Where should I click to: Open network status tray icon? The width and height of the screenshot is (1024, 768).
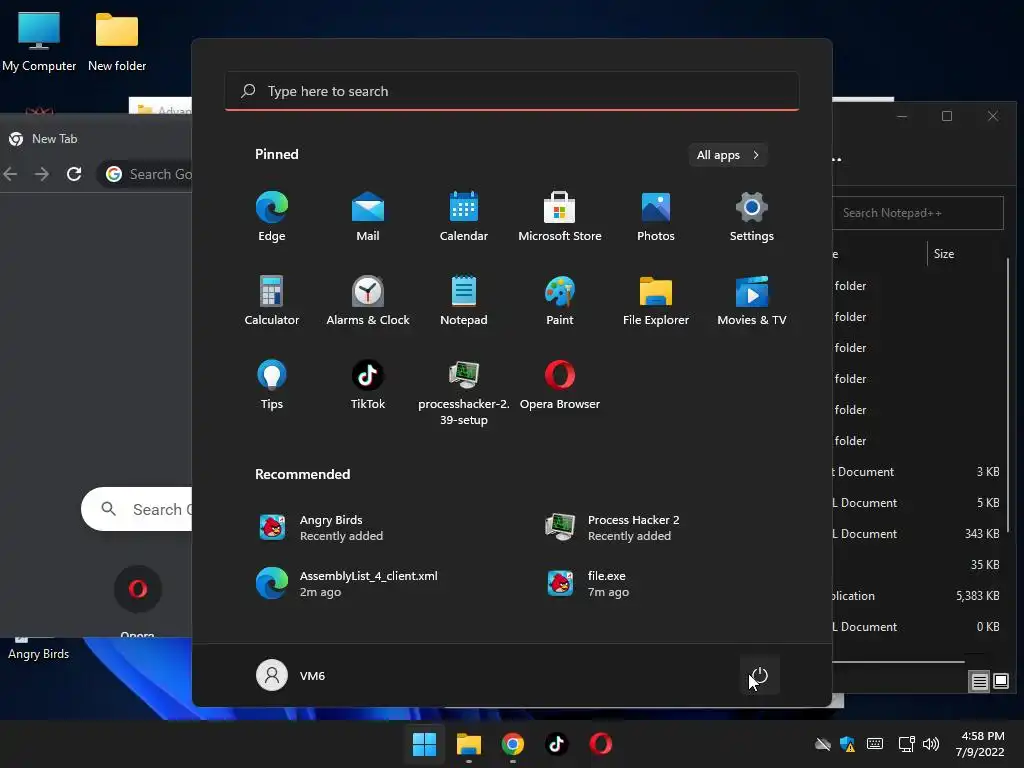906,744
